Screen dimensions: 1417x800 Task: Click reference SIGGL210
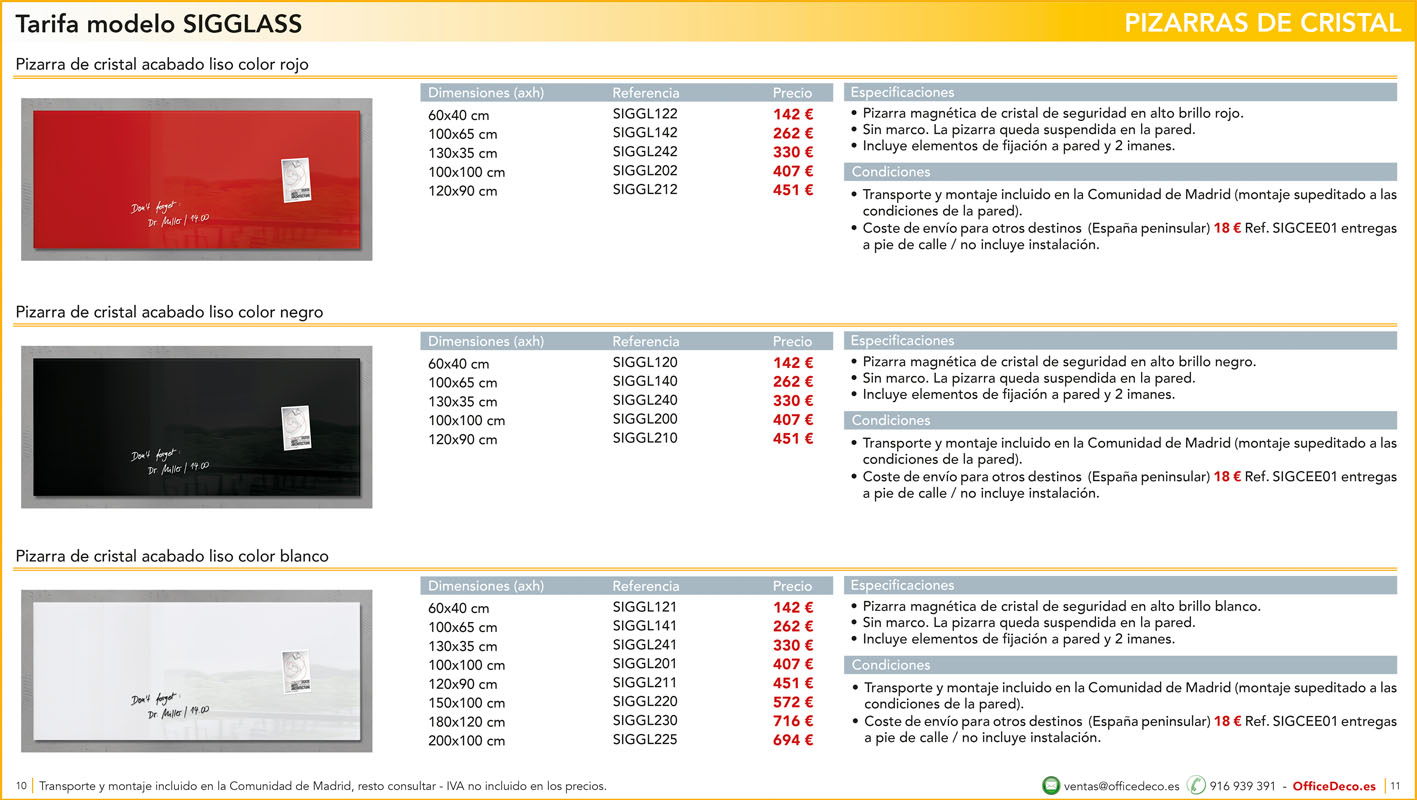tap(645, 438)
